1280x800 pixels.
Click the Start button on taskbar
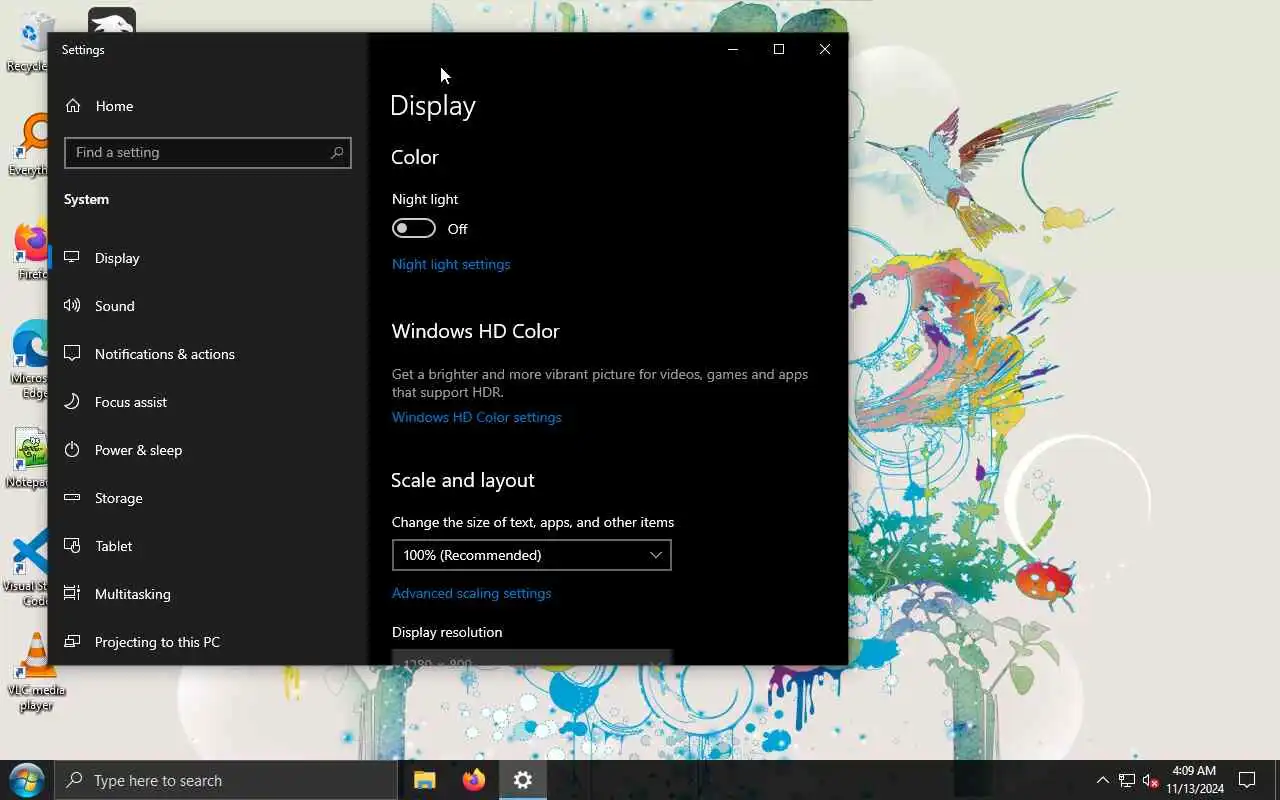pyautogui.click(x=26, y=780)
